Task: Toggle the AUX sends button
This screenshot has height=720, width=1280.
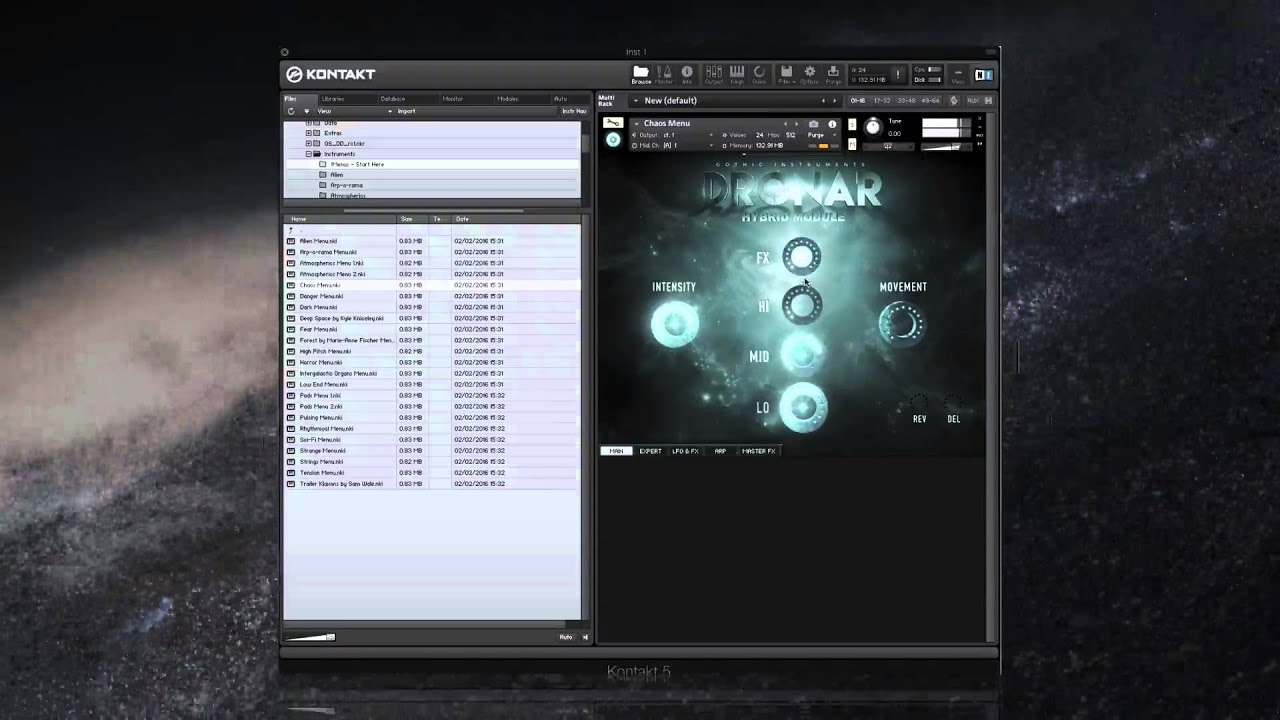Action: point(972,100)
